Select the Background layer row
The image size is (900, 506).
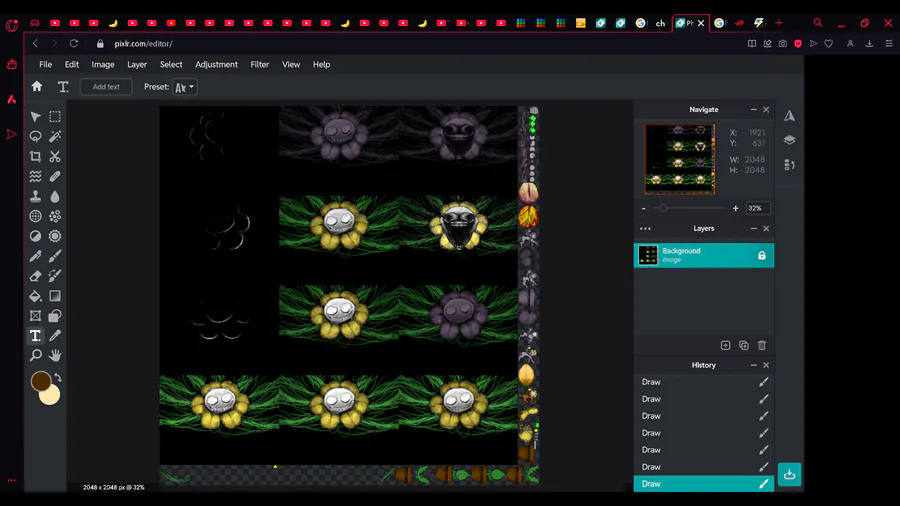(x=704, y=255)
